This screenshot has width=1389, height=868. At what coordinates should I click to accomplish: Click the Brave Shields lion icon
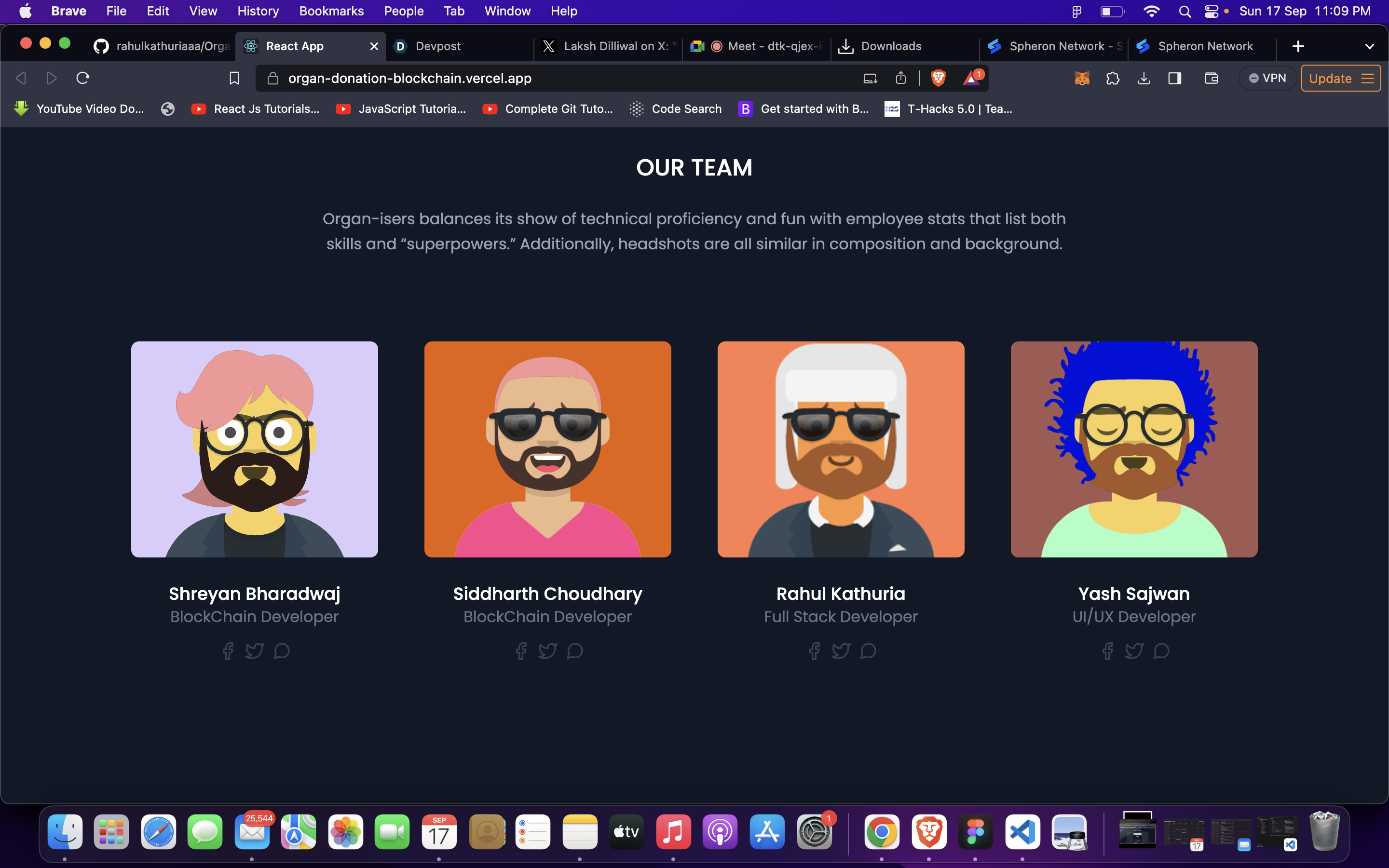[x=938, y=78]
